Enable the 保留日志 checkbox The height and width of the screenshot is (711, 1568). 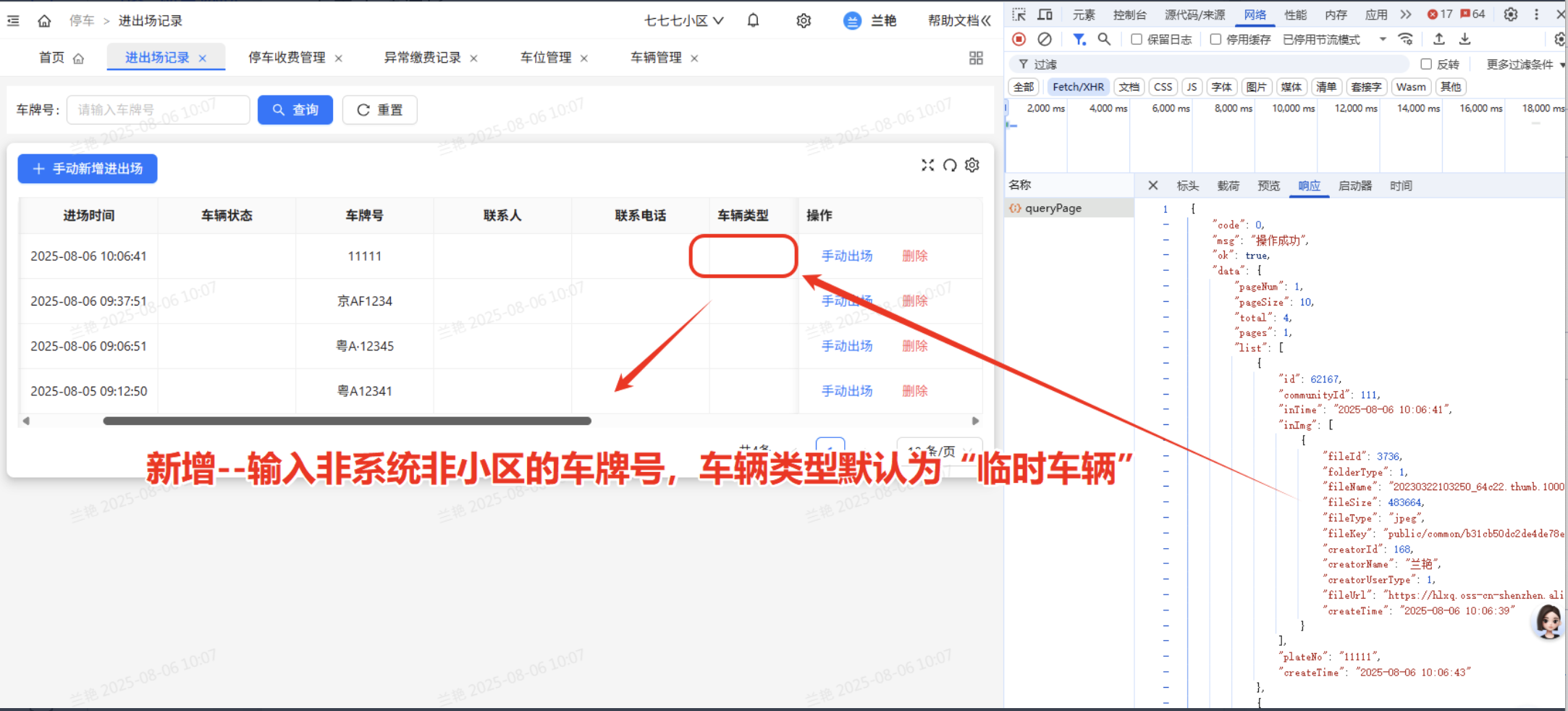click(1137, 39)
